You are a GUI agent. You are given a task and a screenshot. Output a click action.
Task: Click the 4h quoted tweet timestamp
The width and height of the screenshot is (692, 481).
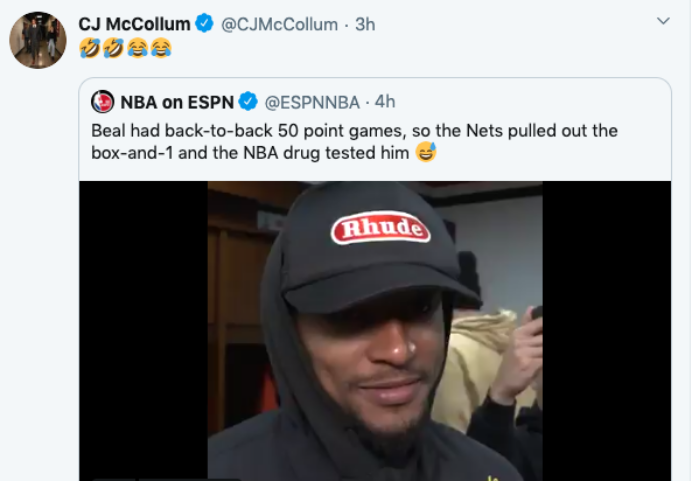tap(385, 101)
